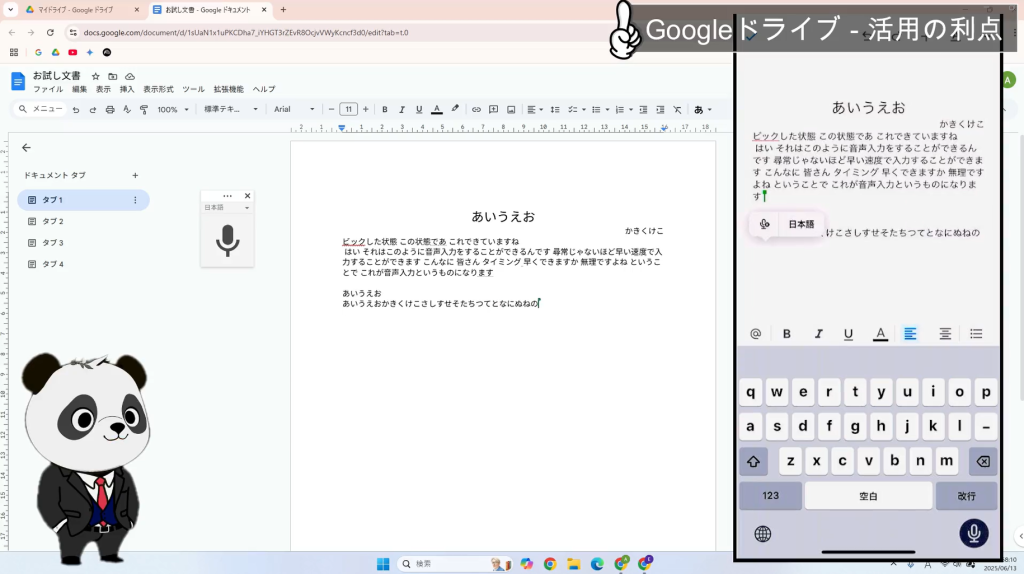Toggle bold in Docs toolbar
1024x574 pixels.
[x=385, y=110]
